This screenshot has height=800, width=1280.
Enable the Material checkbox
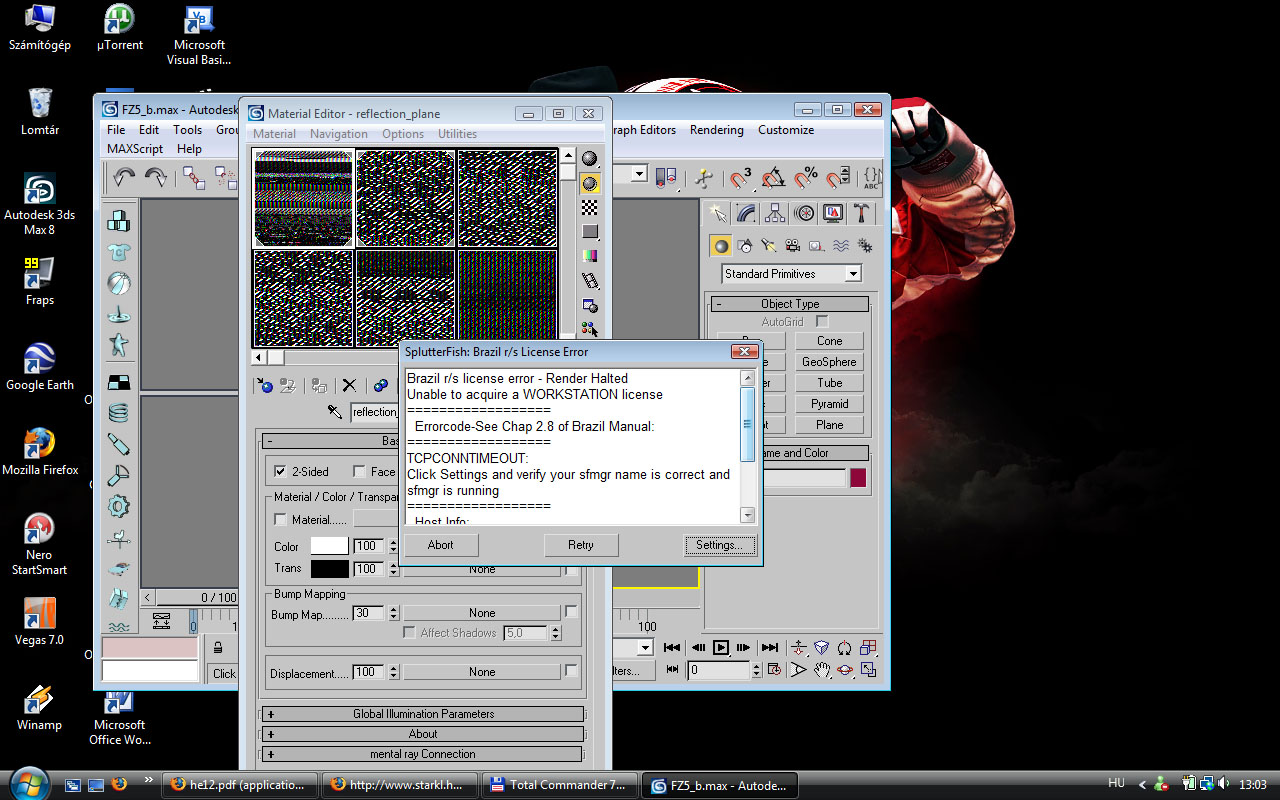(280, 520)
